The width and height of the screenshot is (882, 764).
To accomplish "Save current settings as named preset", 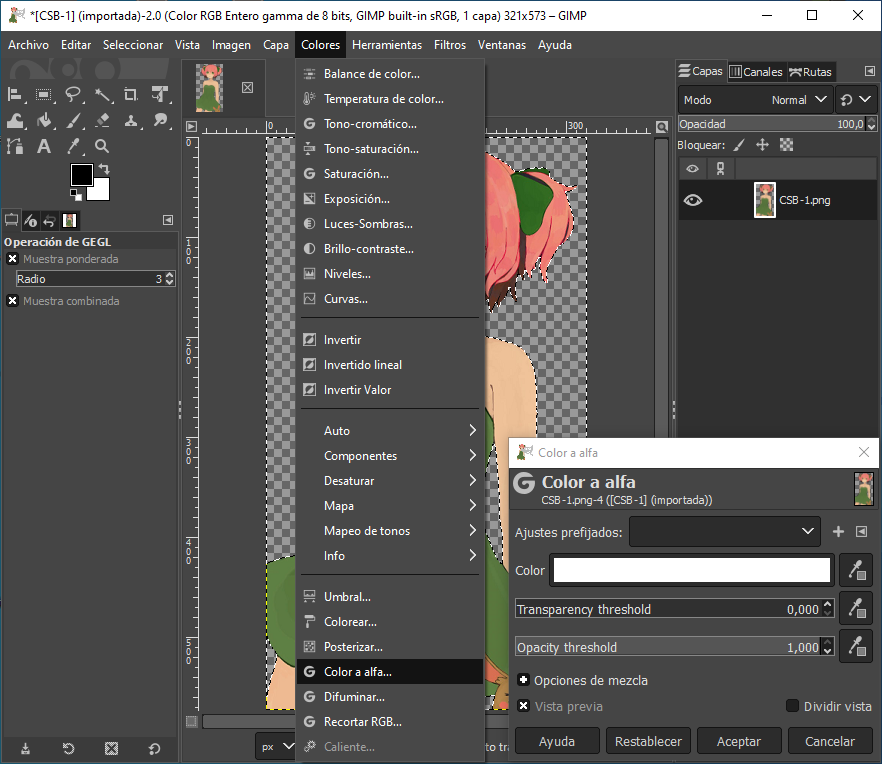I will pyautogui.click(x=838, y=532).
